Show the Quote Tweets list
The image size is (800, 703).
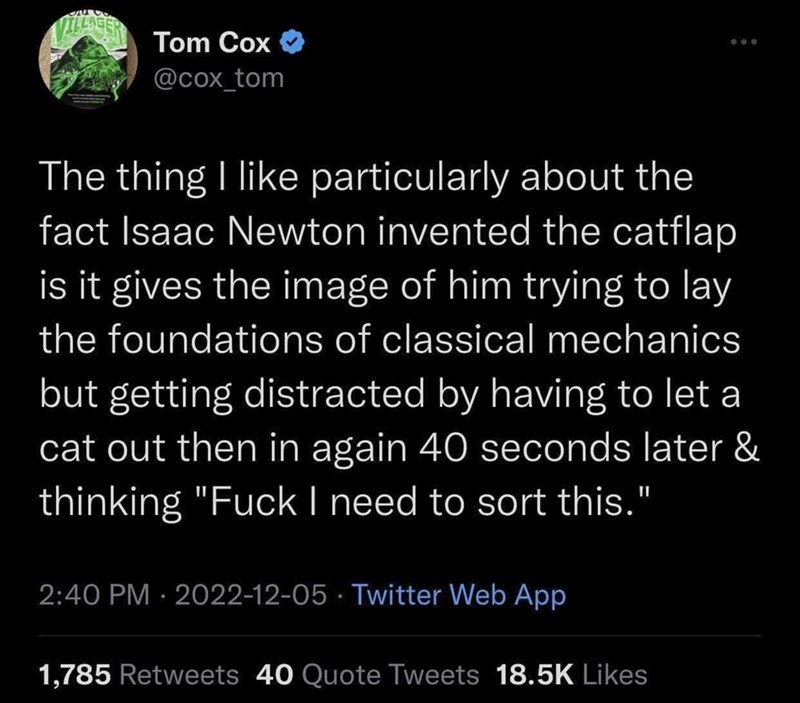(388, 675)
